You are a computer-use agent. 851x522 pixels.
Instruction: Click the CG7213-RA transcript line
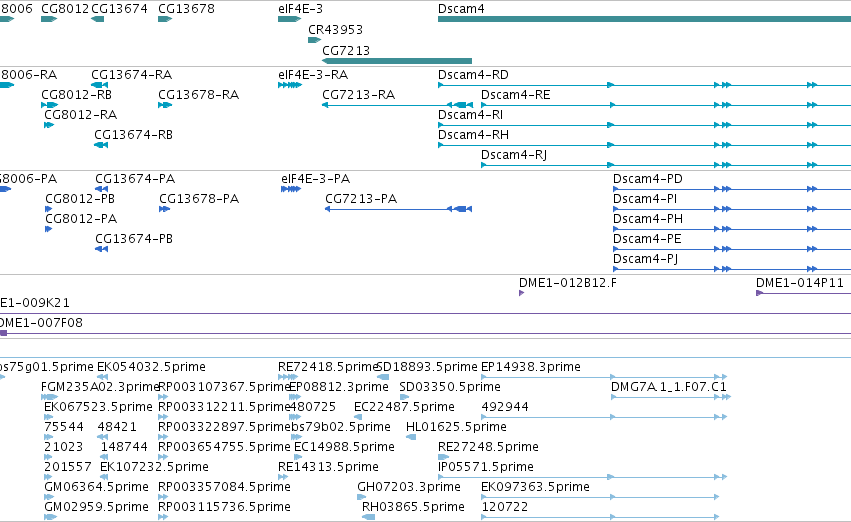397,105
